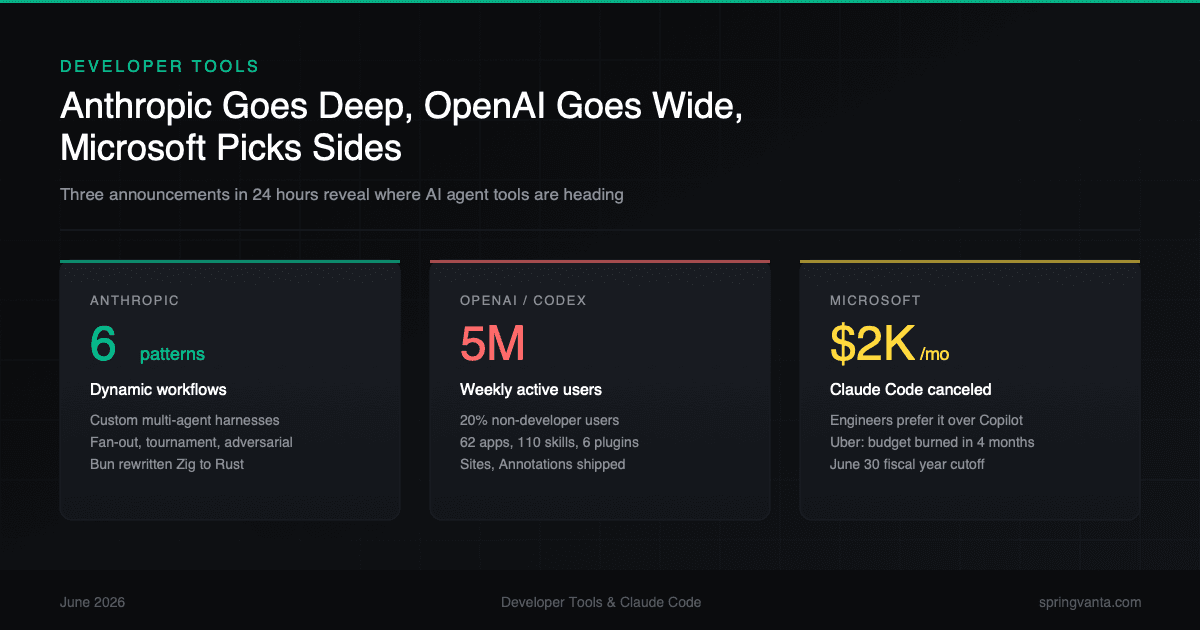Click 'Fan-out, tournament, adversarial' line
The width and height of the screenshot is (1200, 630).
tap(191, 442)
